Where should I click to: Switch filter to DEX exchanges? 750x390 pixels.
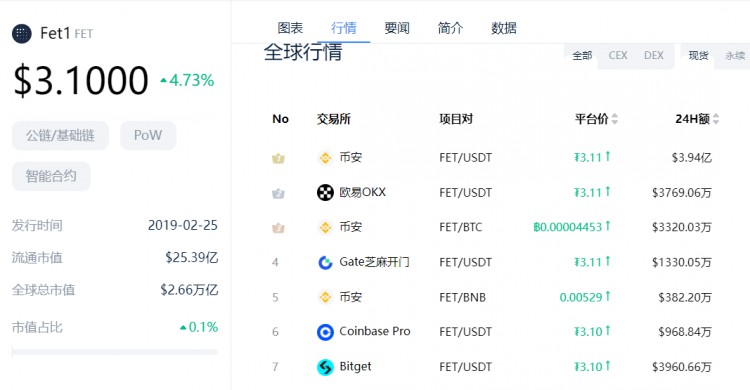pyautogui.click(x=653, y=56)
